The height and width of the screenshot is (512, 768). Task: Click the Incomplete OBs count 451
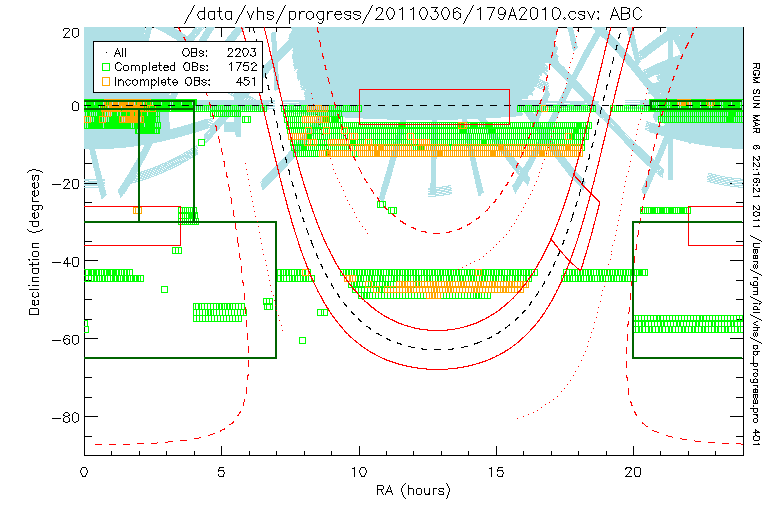coord(246,80)
